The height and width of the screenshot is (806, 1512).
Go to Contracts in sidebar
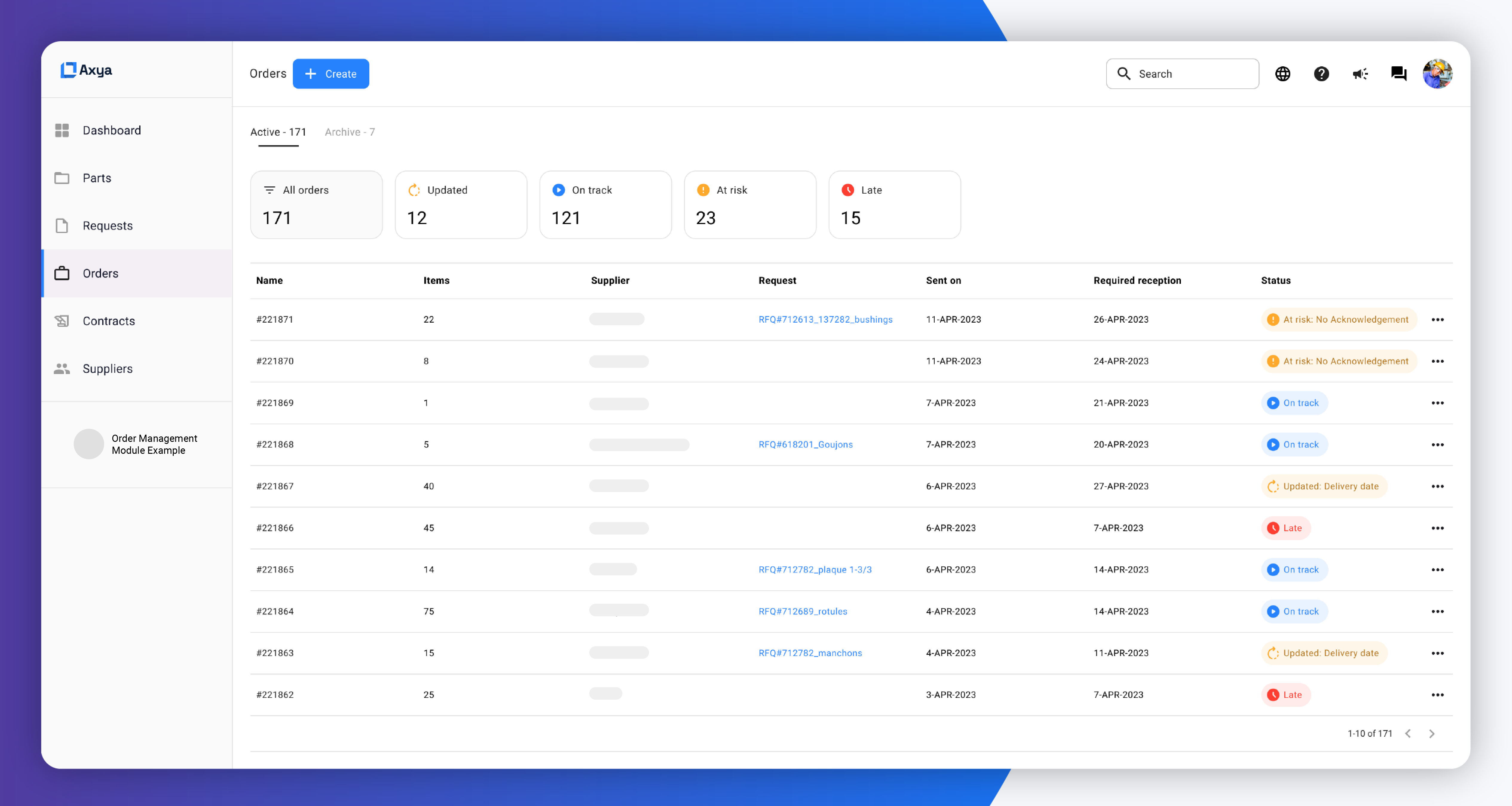click(108, 321)
